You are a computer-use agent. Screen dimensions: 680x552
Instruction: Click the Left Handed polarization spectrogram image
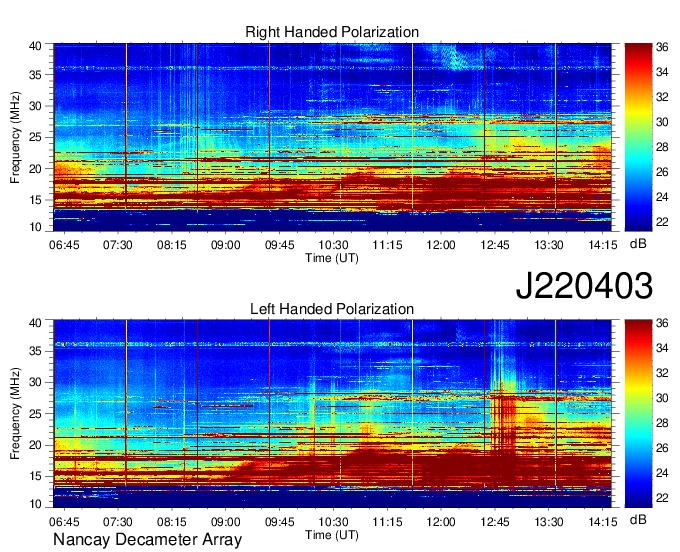point(332,414)
